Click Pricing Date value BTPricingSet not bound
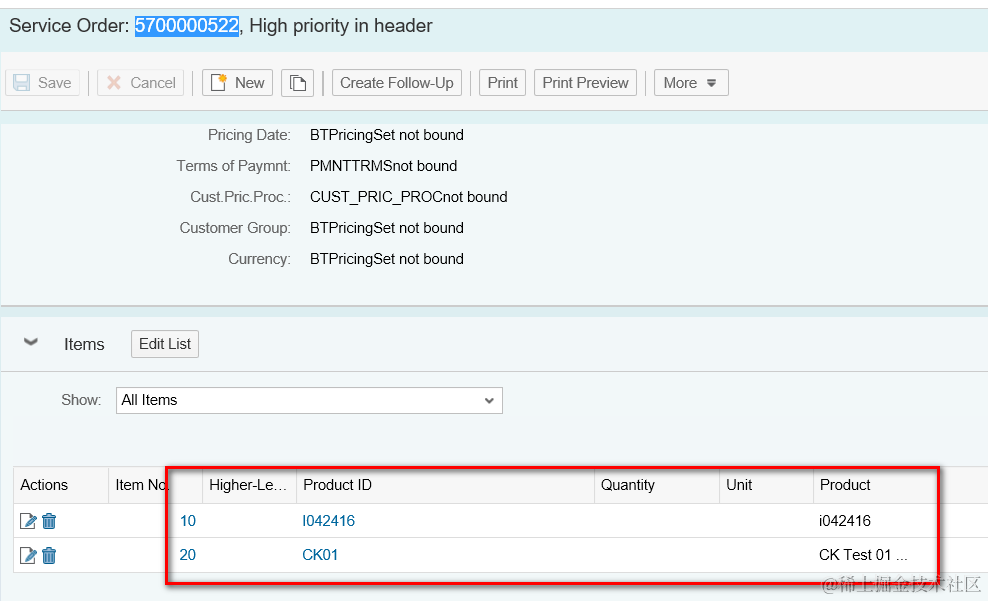The width and height of the screenshot is (988, 601). coord(386,135)
